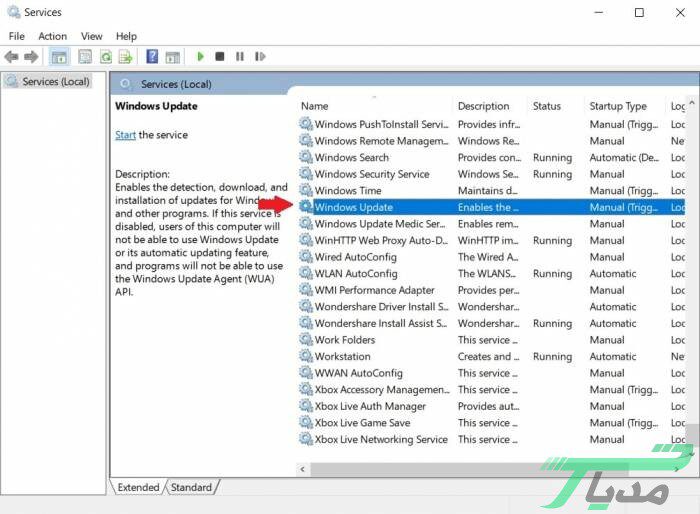Image resolution: width=700 pixels, height=514 pixels.
Task: Select the Windows Search service row
Action: (x=351, y=157)
